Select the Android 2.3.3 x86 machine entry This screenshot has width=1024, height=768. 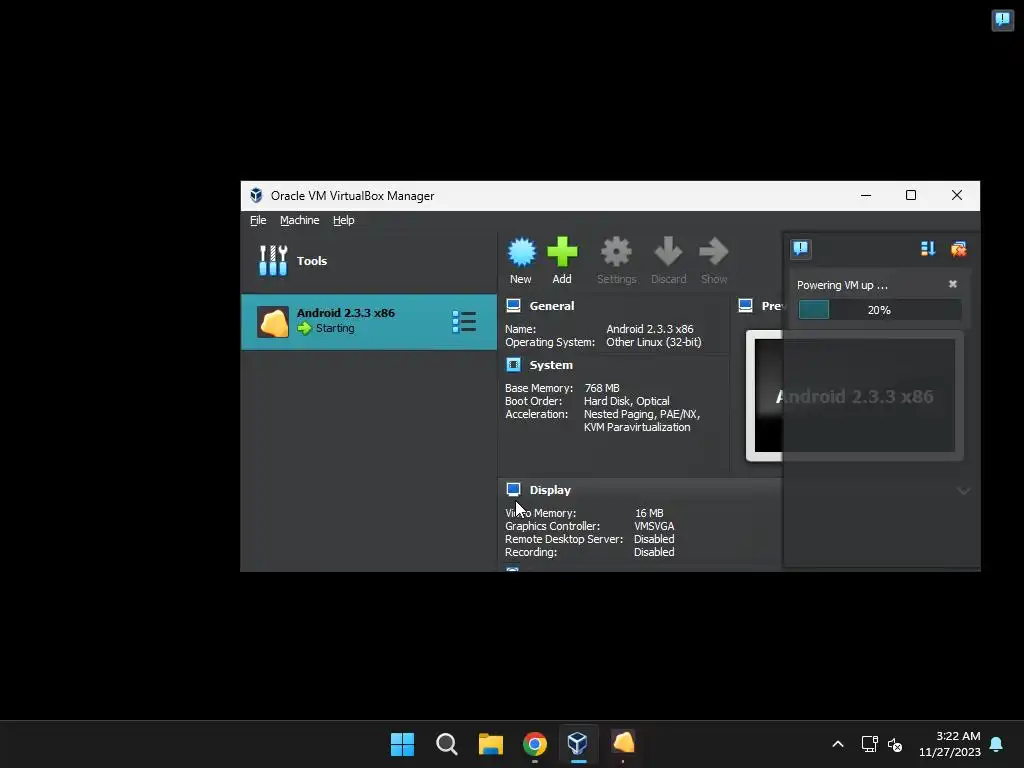pyautogui.click(x=368, y=322)
